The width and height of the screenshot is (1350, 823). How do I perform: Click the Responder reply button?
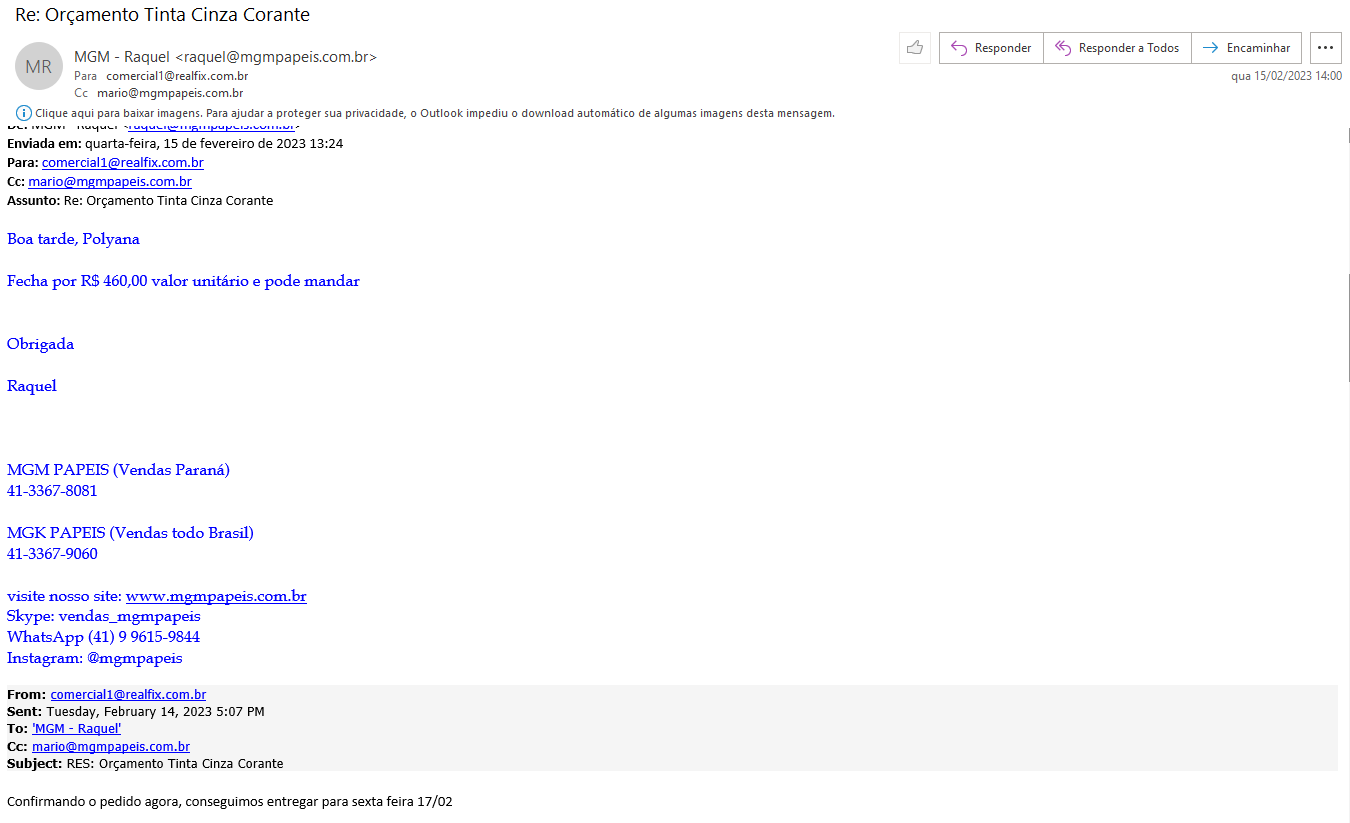[990, 48]
